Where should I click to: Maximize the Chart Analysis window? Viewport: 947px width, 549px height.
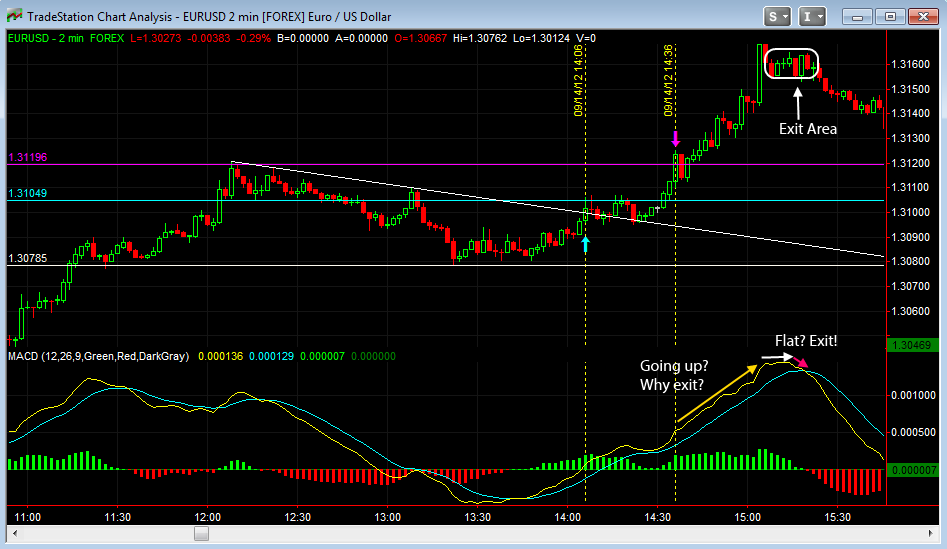point(890,16)
